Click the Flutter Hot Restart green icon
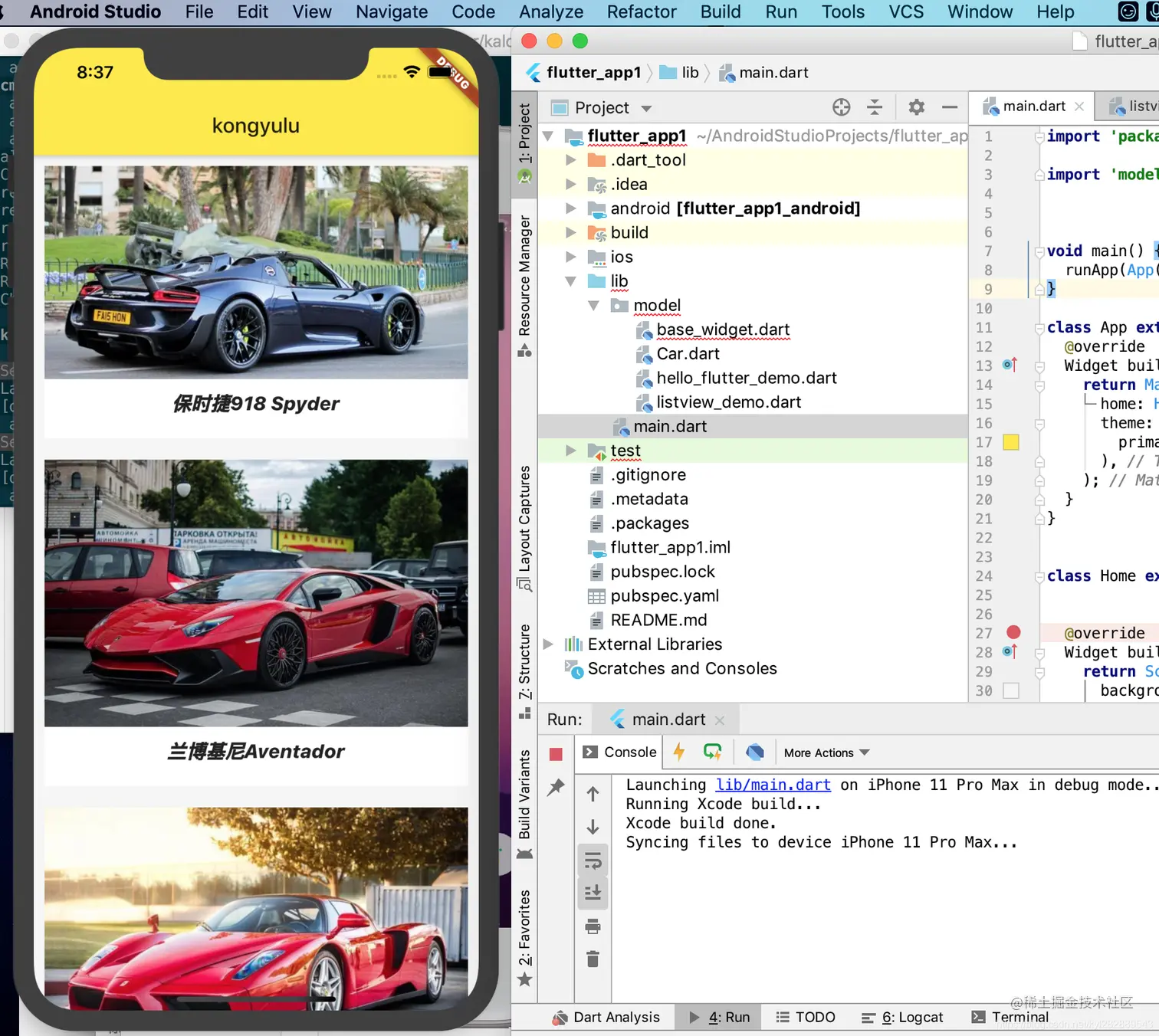The width and height of the screenshot is (1159, 1036). pos(713,752)
